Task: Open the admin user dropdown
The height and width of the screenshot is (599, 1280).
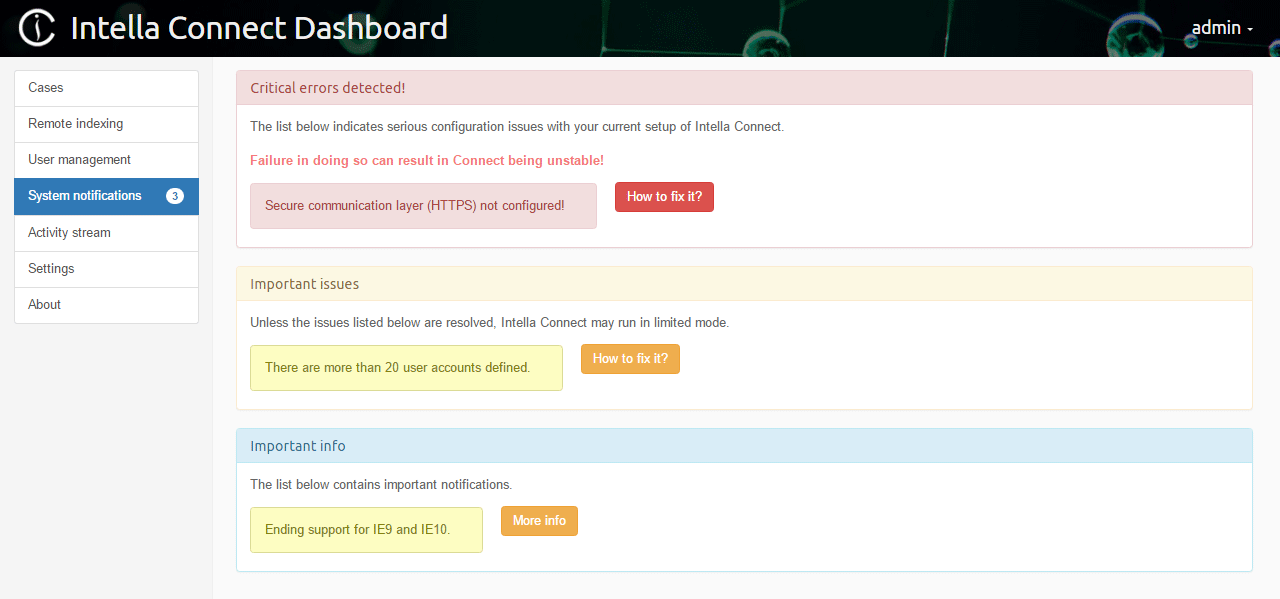Action: (1221, 28)
